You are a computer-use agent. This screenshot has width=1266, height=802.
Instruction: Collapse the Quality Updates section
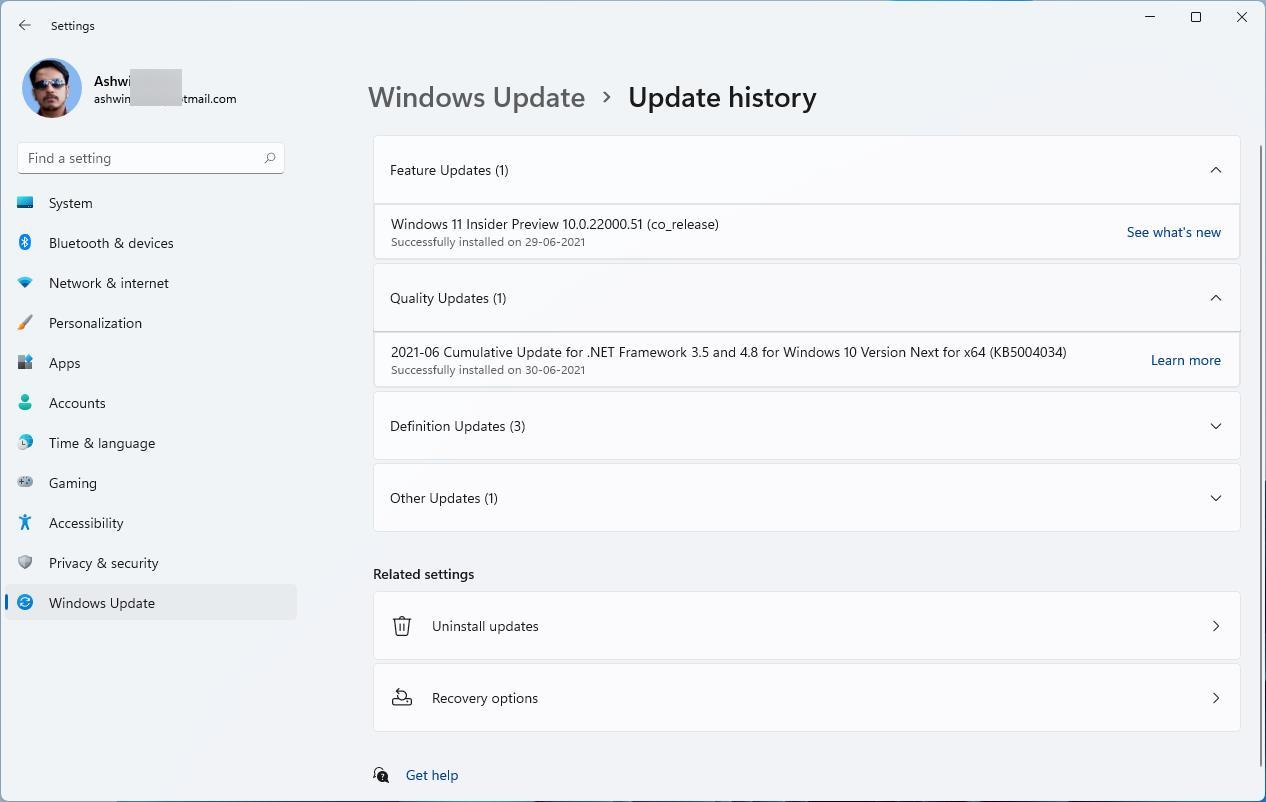[806, 298]
